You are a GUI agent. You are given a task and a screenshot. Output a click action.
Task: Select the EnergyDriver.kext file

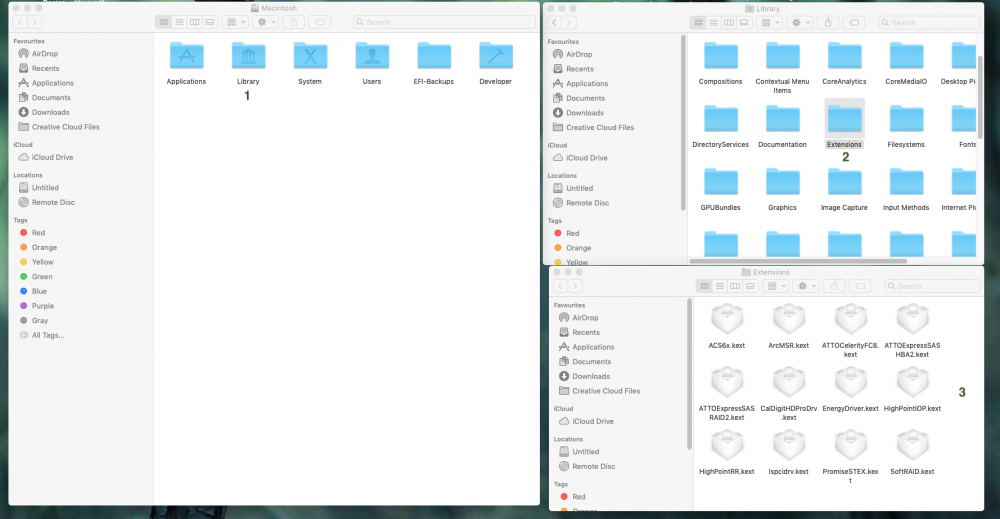[x=851, y=383]
